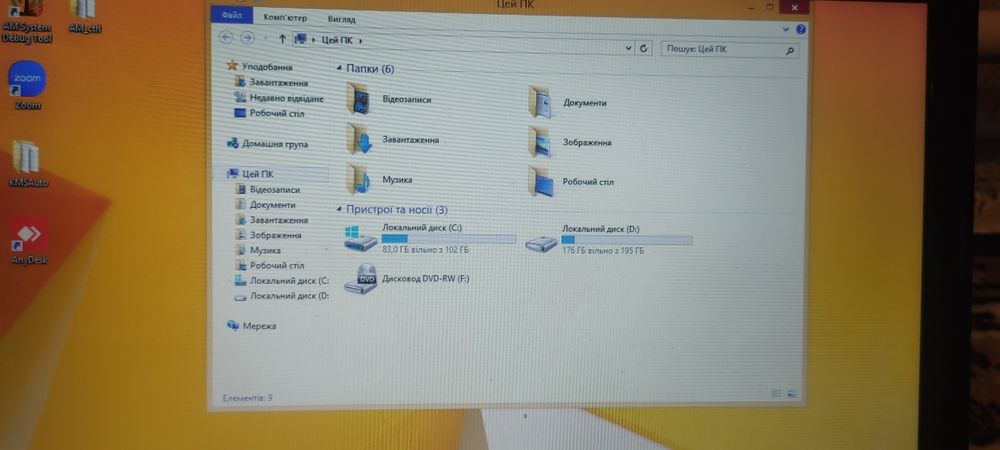Select Документи in navigation tree

(265, 205)
